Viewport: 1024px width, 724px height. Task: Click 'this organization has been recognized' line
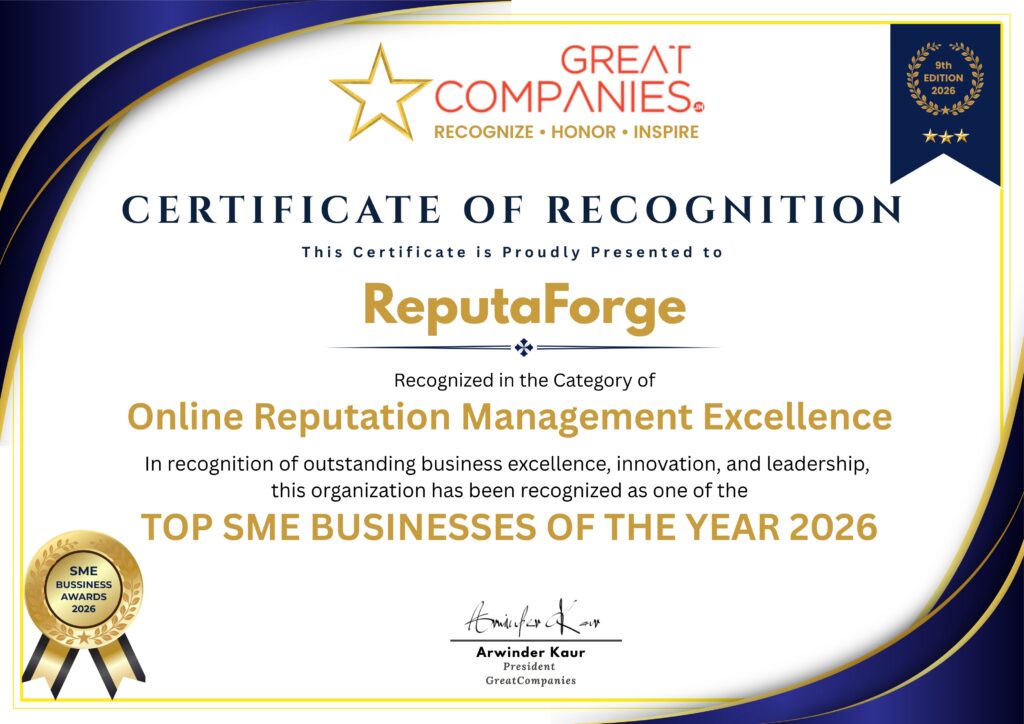[x=509, y=490]
